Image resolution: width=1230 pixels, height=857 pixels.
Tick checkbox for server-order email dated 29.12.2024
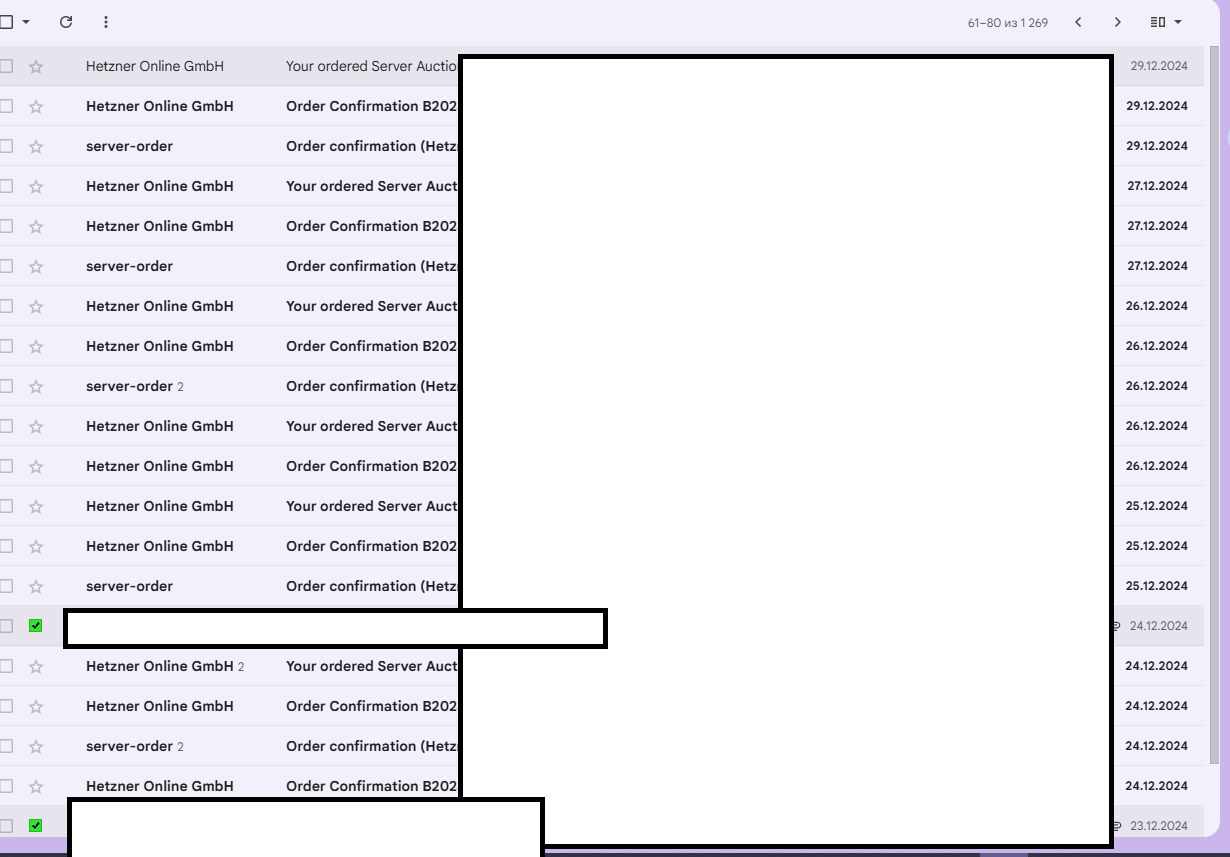(x=6, y=146)
